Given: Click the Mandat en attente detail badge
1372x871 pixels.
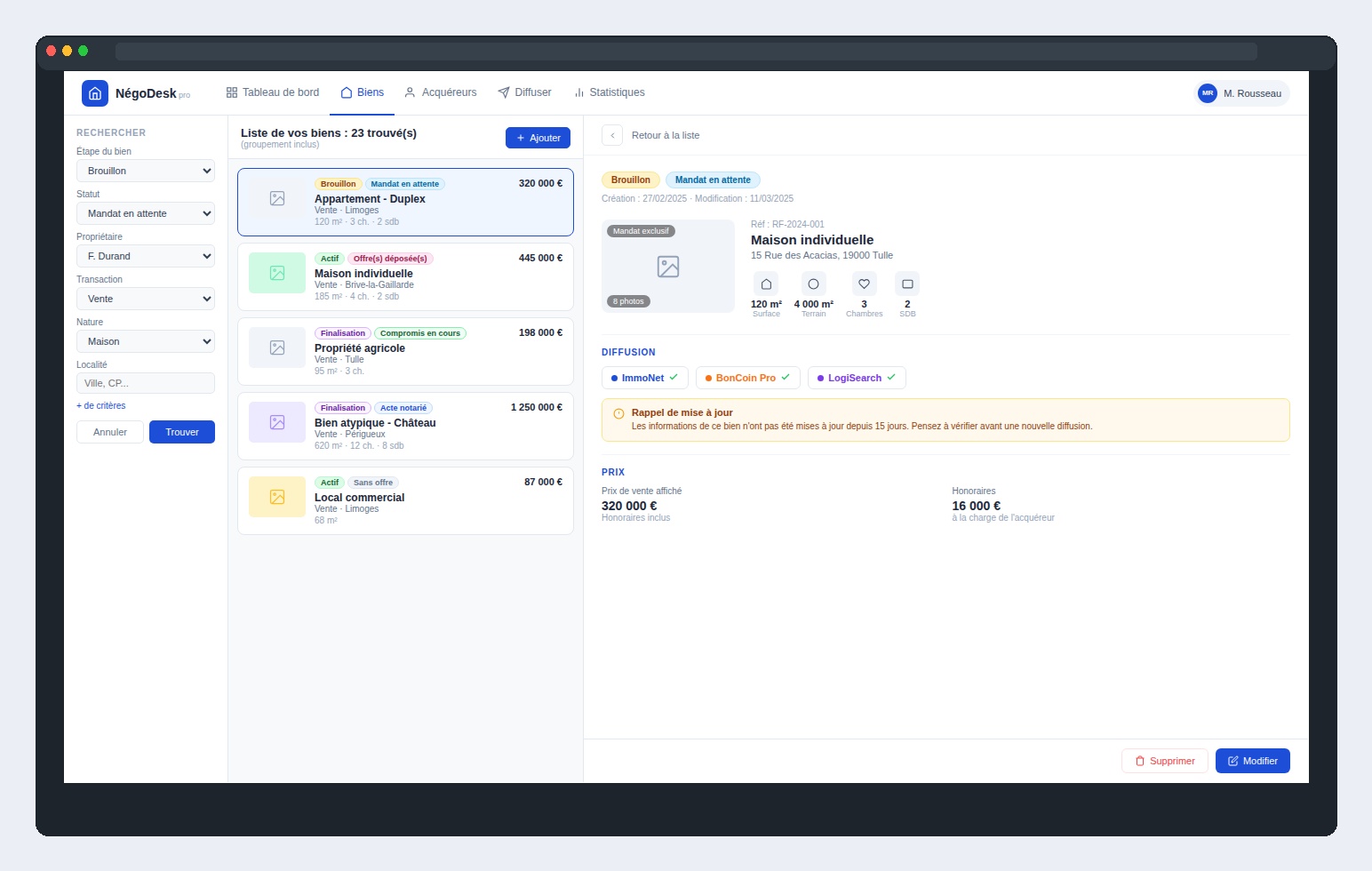Looking at the screenshot, I should coord(713,180).
